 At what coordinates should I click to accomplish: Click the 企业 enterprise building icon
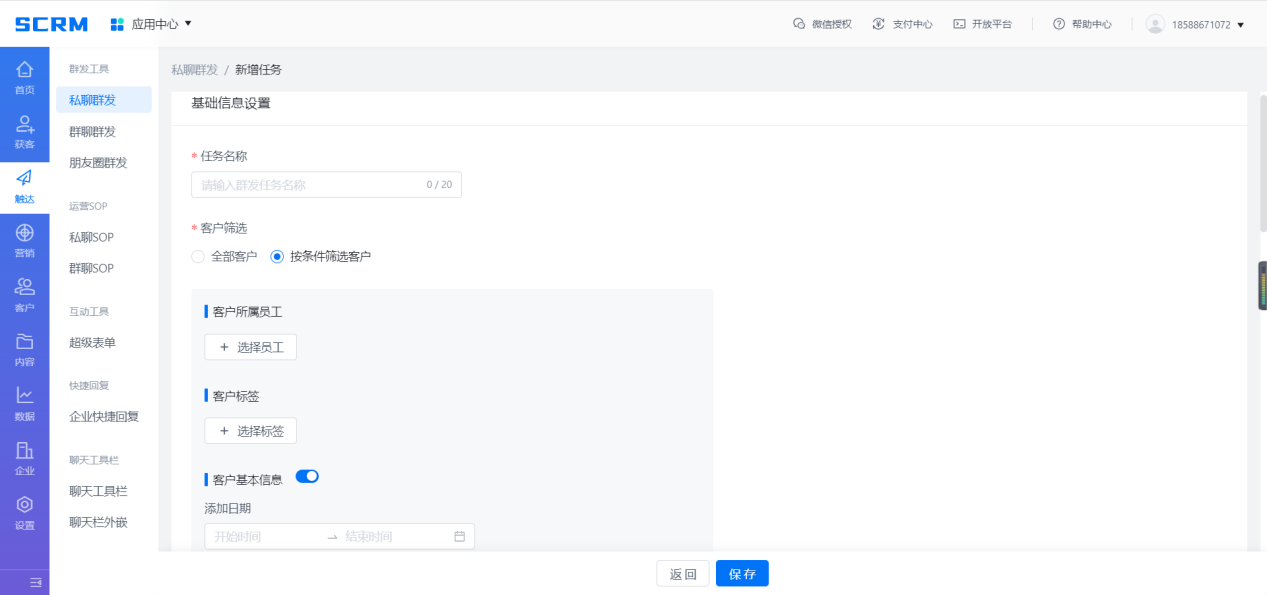pyautogui.click(x=24, y=457)
